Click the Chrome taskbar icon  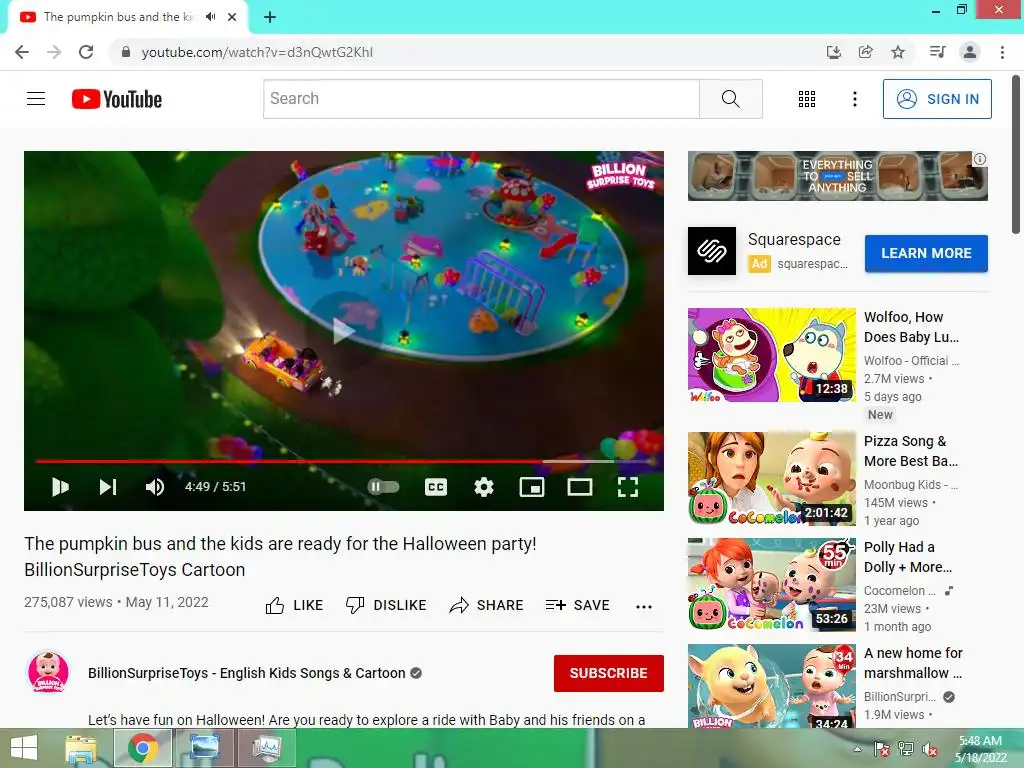[143, 748]
